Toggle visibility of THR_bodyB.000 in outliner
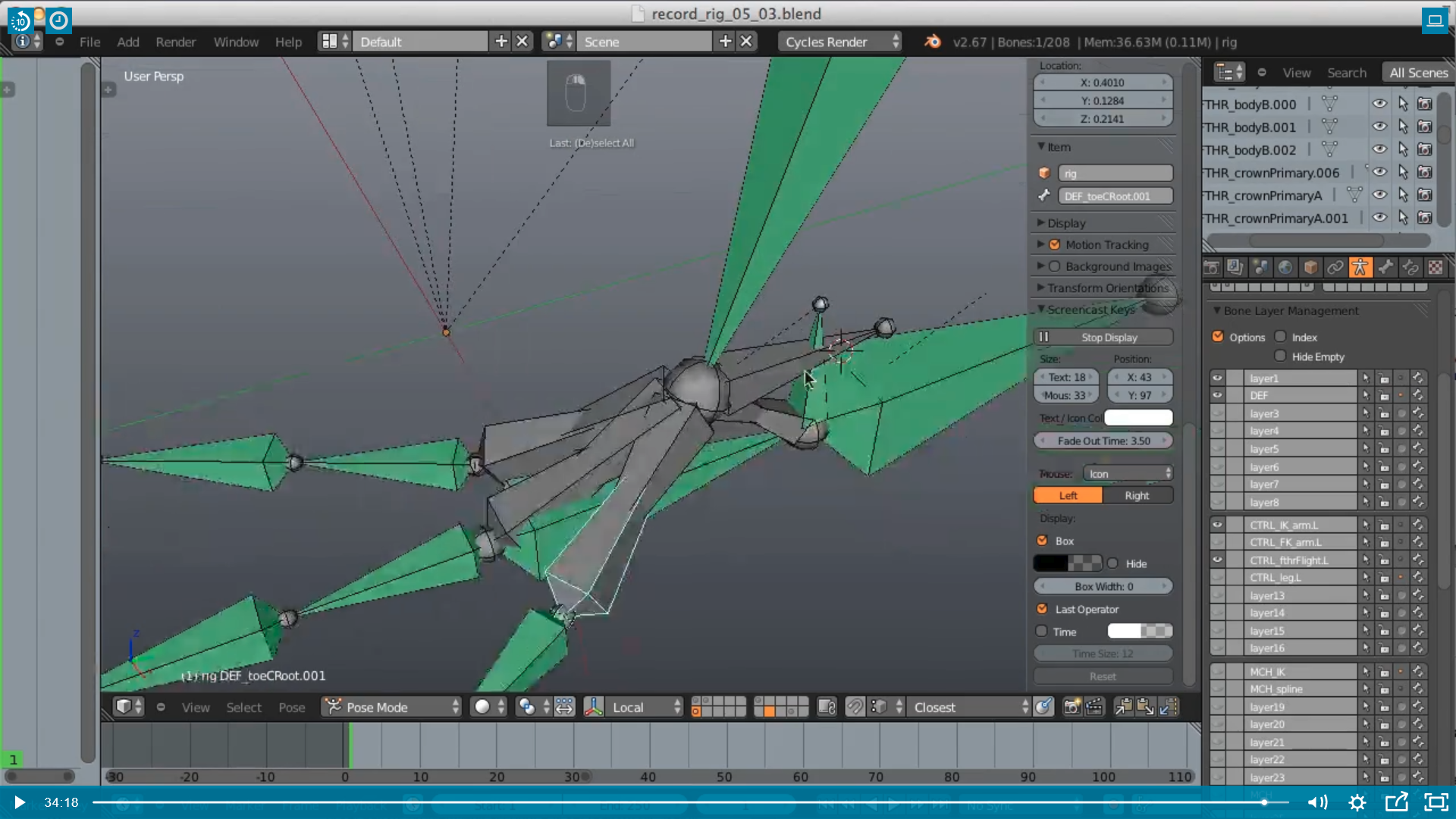Viewport: 1456px width, 819px height. point(1379,104)
